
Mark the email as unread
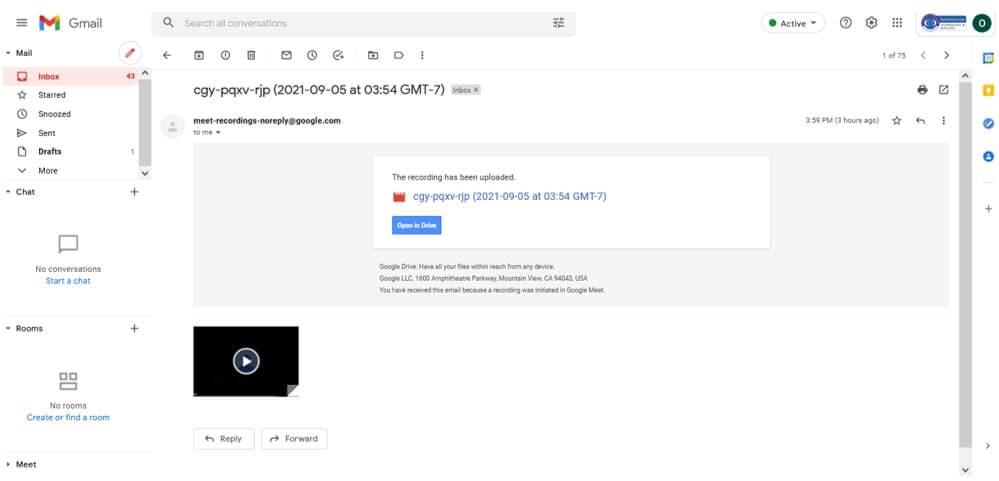(286, 55)
